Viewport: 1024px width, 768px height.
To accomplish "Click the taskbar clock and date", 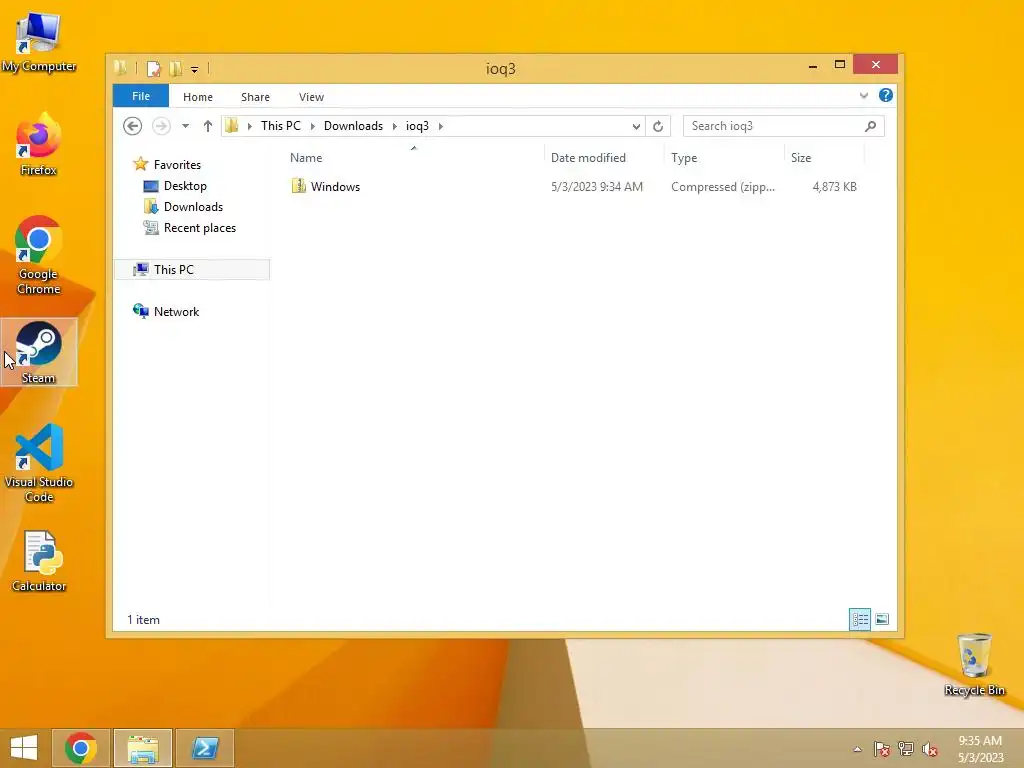I will (x=980, y=749).
